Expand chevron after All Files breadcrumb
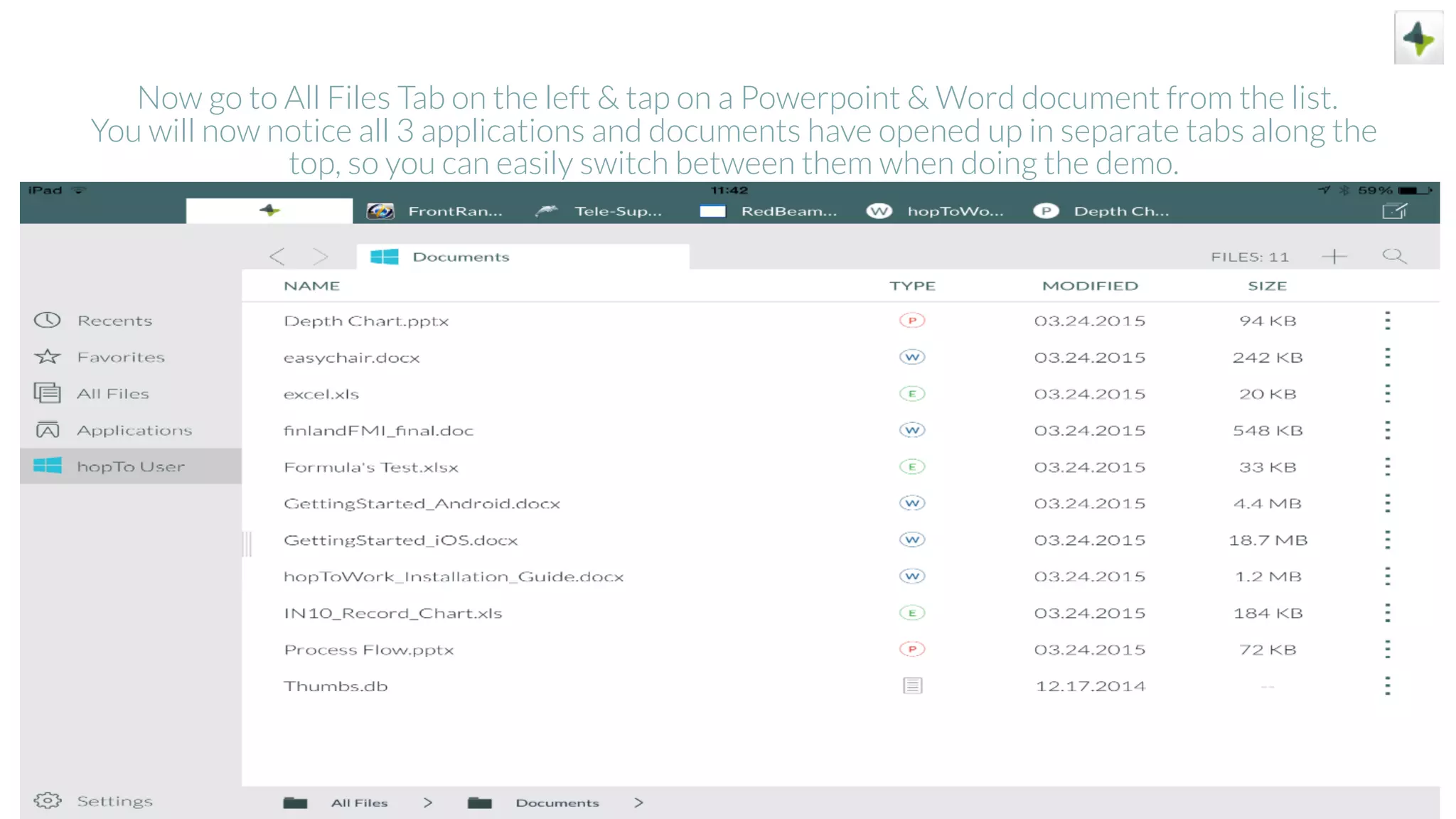The image size is (1456, 819). coord(427,803)
